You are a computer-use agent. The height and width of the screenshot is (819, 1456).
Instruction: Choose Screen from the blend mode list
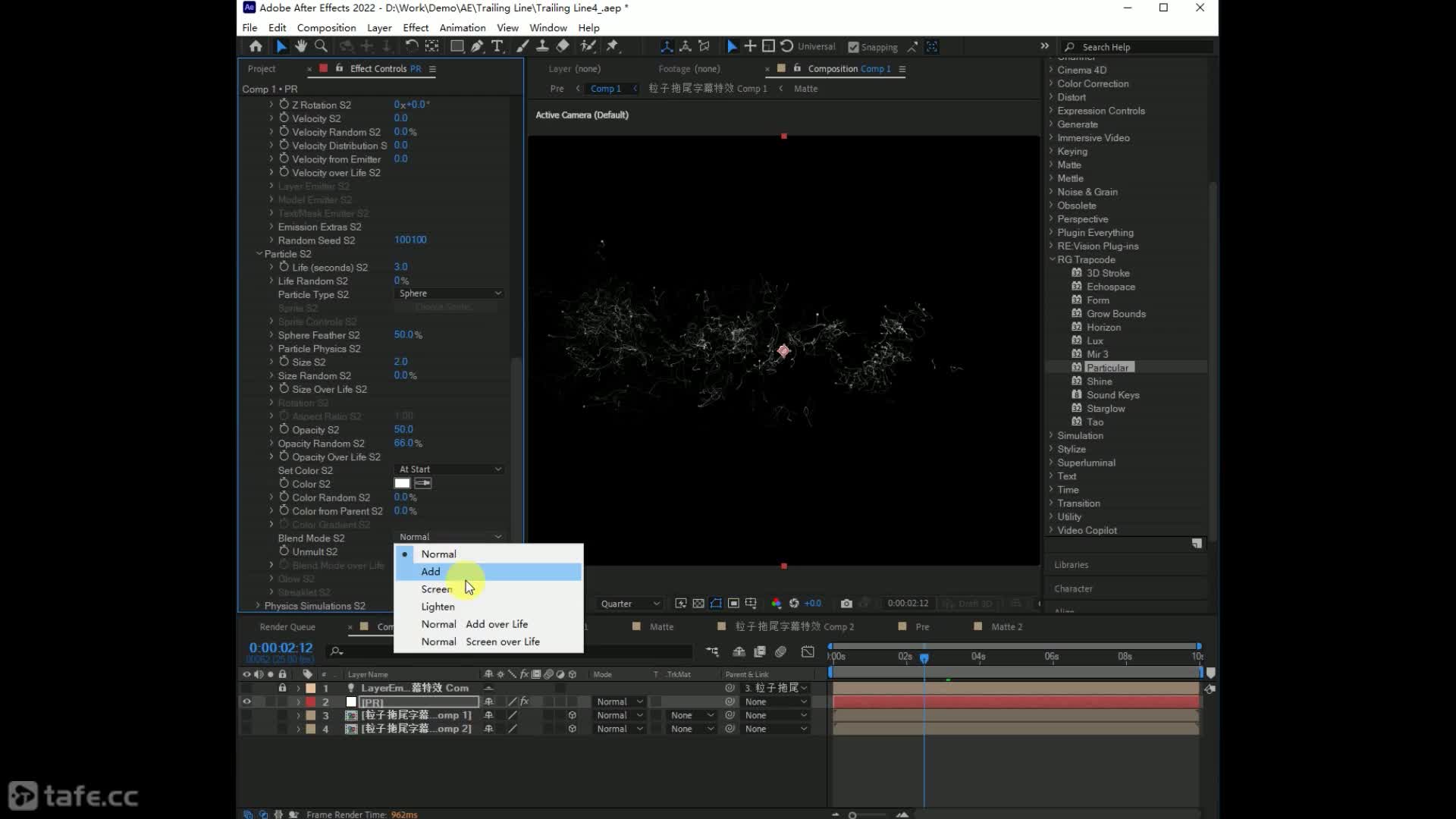pyautogui.click(x=488, y=589)
